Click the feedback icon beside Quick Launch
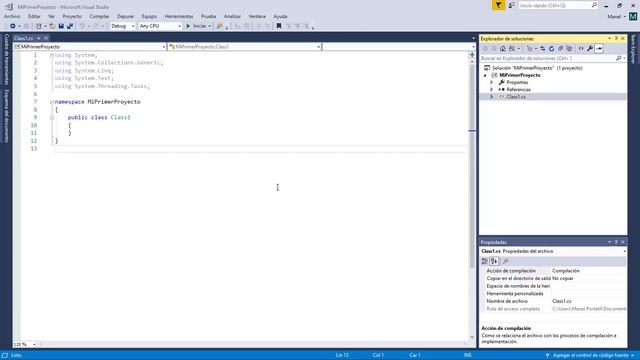 coord(511,5)
